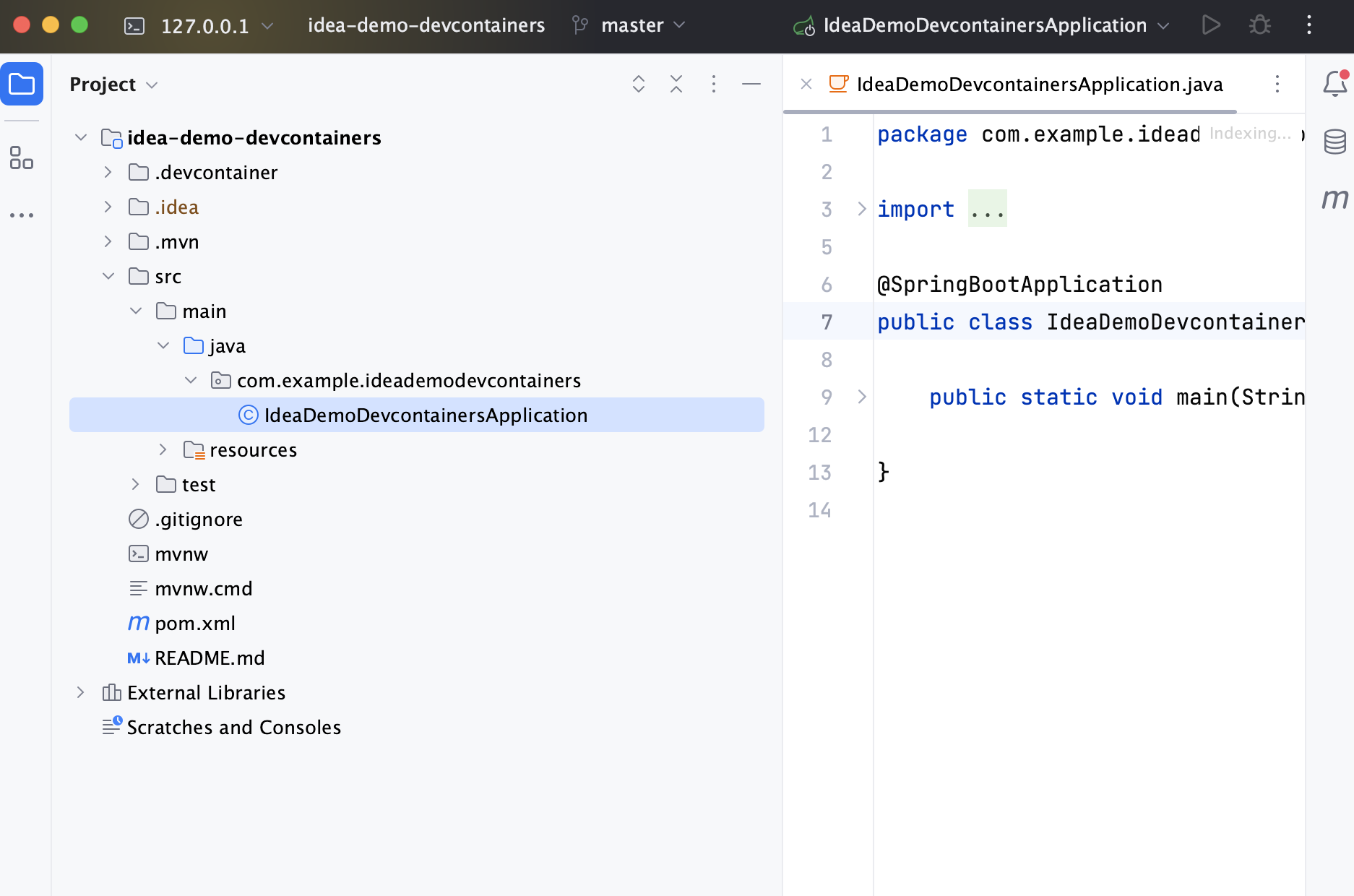Fold the import statement on line 3
The image size is (1354, 896).
tap(861, 210)
